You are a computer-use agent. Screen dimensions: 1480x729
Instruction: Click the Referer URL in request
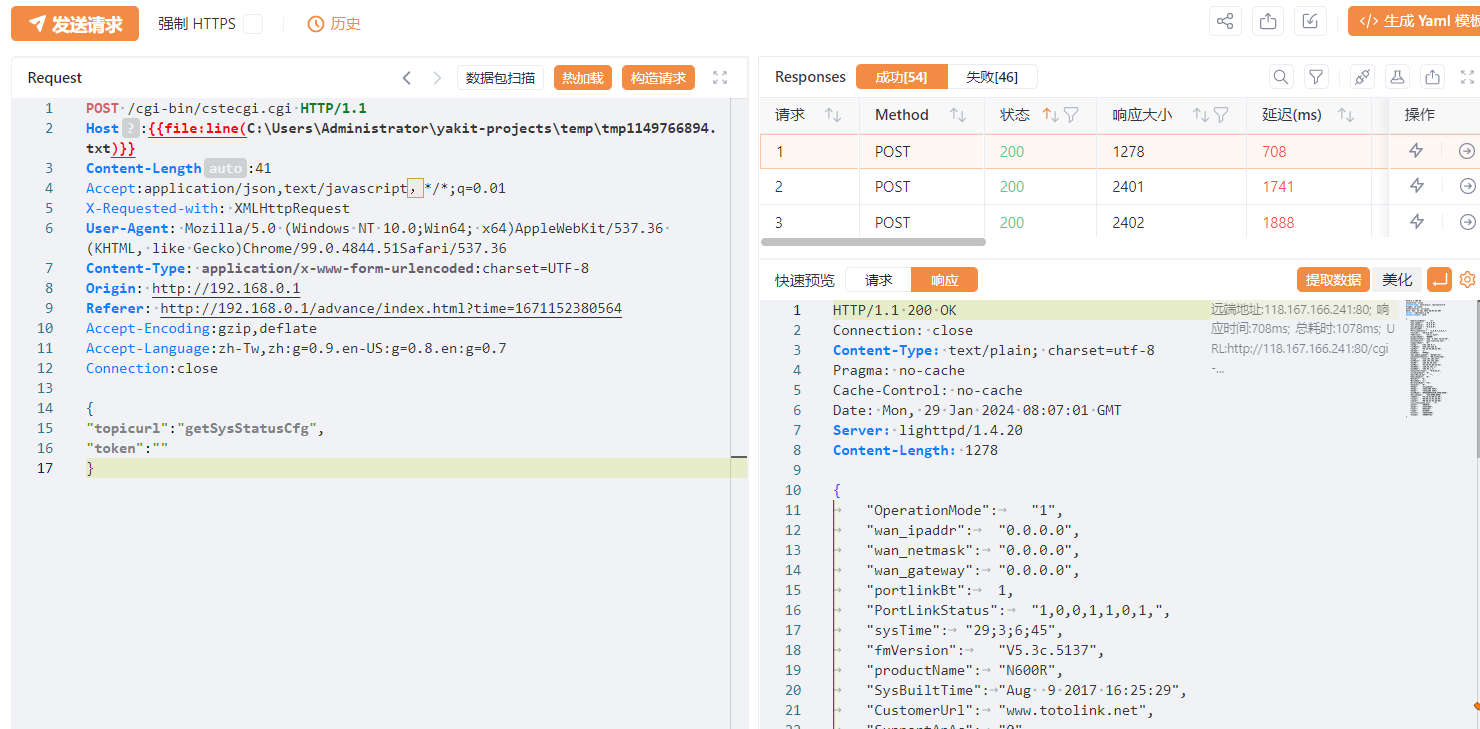[x=391, y=308]
